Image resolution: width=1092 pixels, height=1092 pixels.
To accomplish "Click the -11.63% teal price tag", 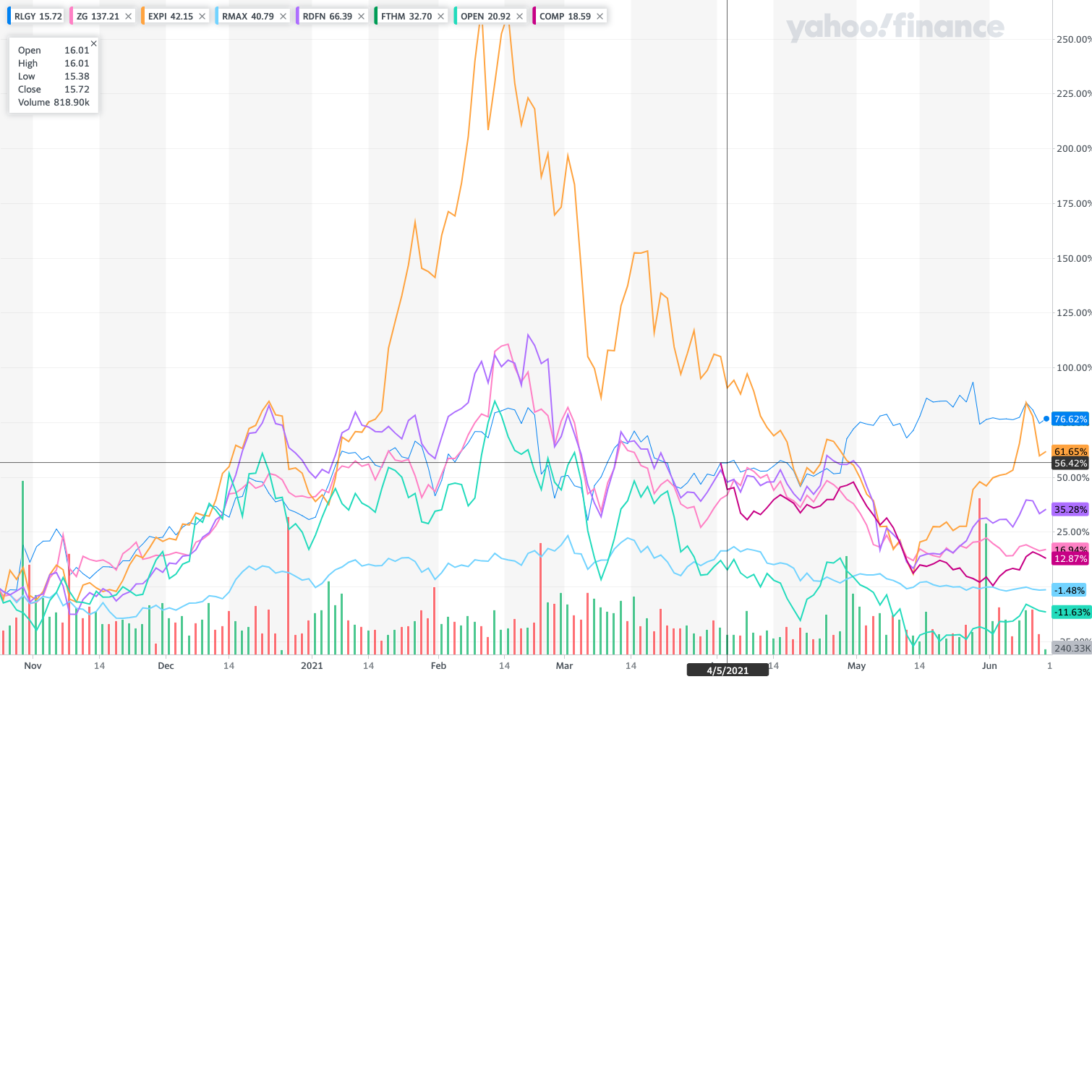I will (1071, 612).
